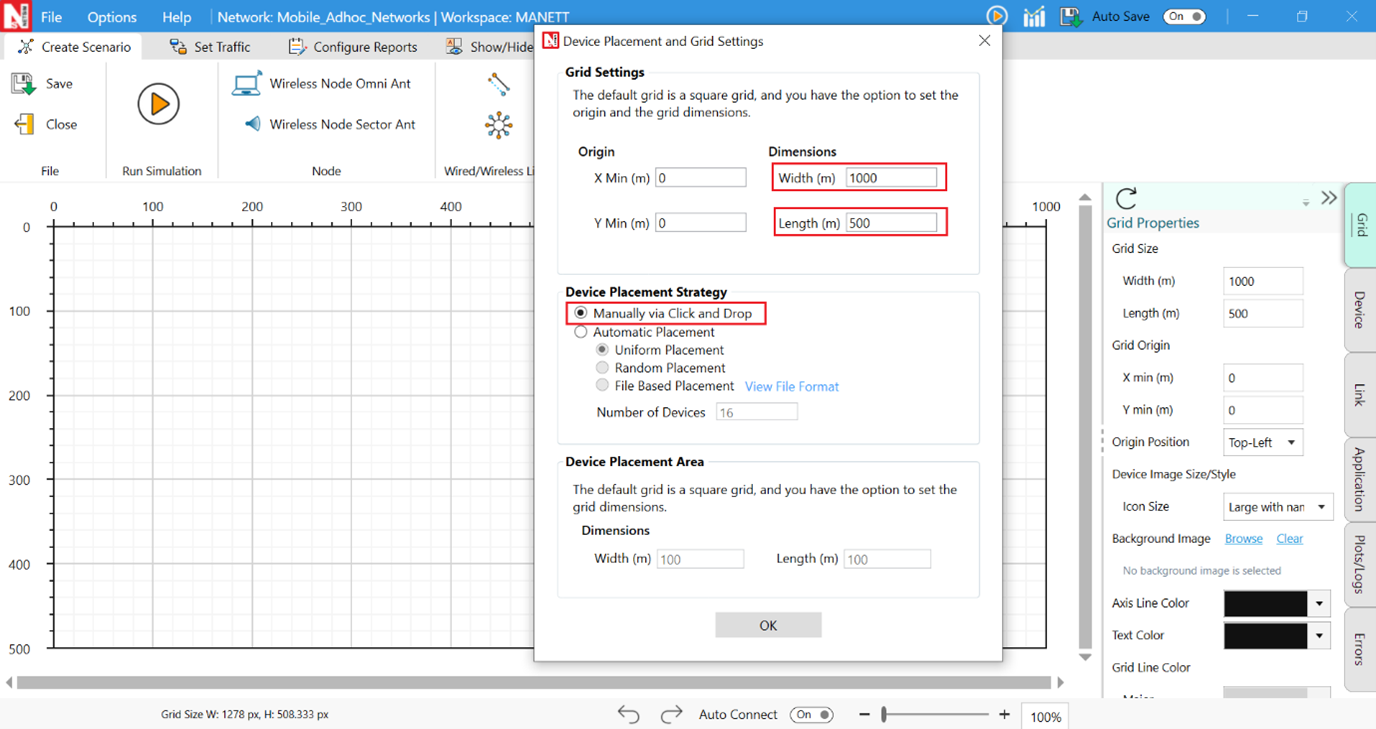The width and height of the screenshot is (1376, 729).
Task: Open the Icon Size dropdown
Action: coord(1278,507)
